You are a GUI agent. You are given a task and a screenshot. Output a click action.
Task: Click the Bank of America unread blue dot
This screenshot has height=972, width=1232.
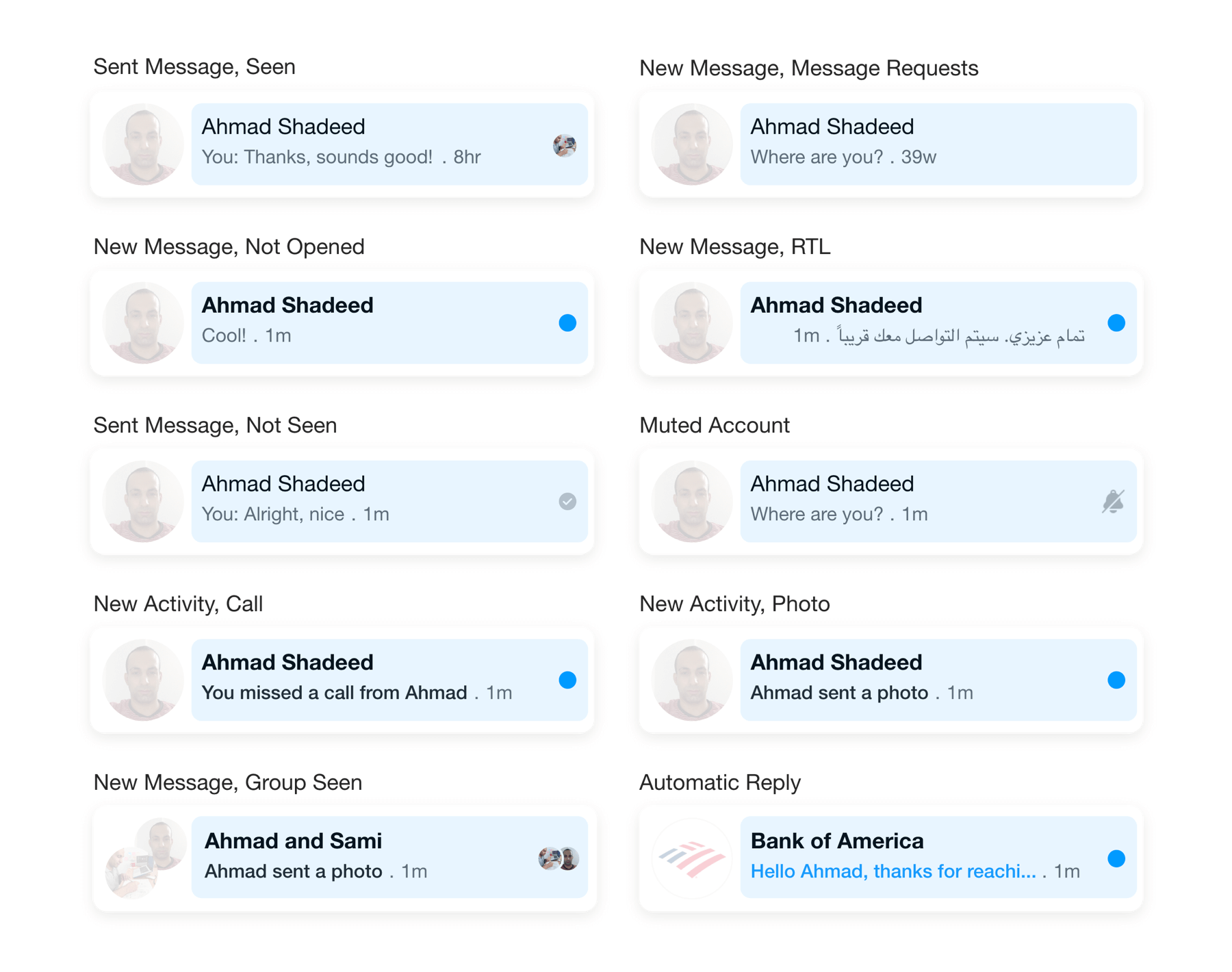pyautogui.click(x=1116, y=858)
